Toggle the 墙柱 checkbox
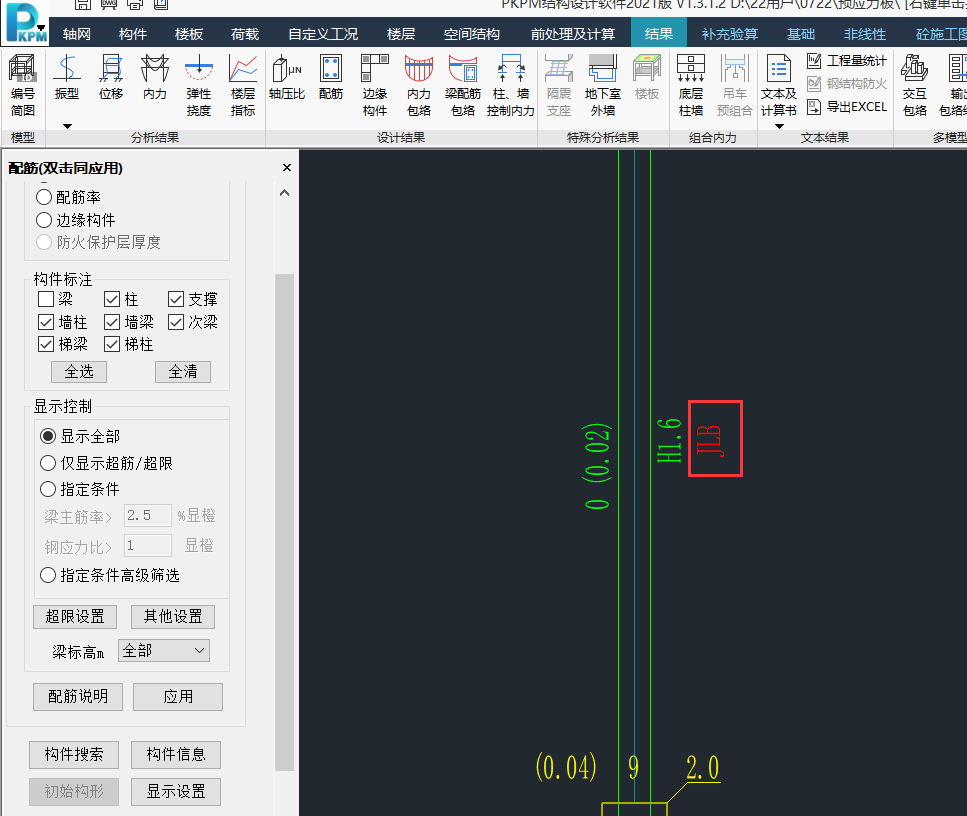The height and width of the screenshot is (816, 967). (x=46, y=322)
